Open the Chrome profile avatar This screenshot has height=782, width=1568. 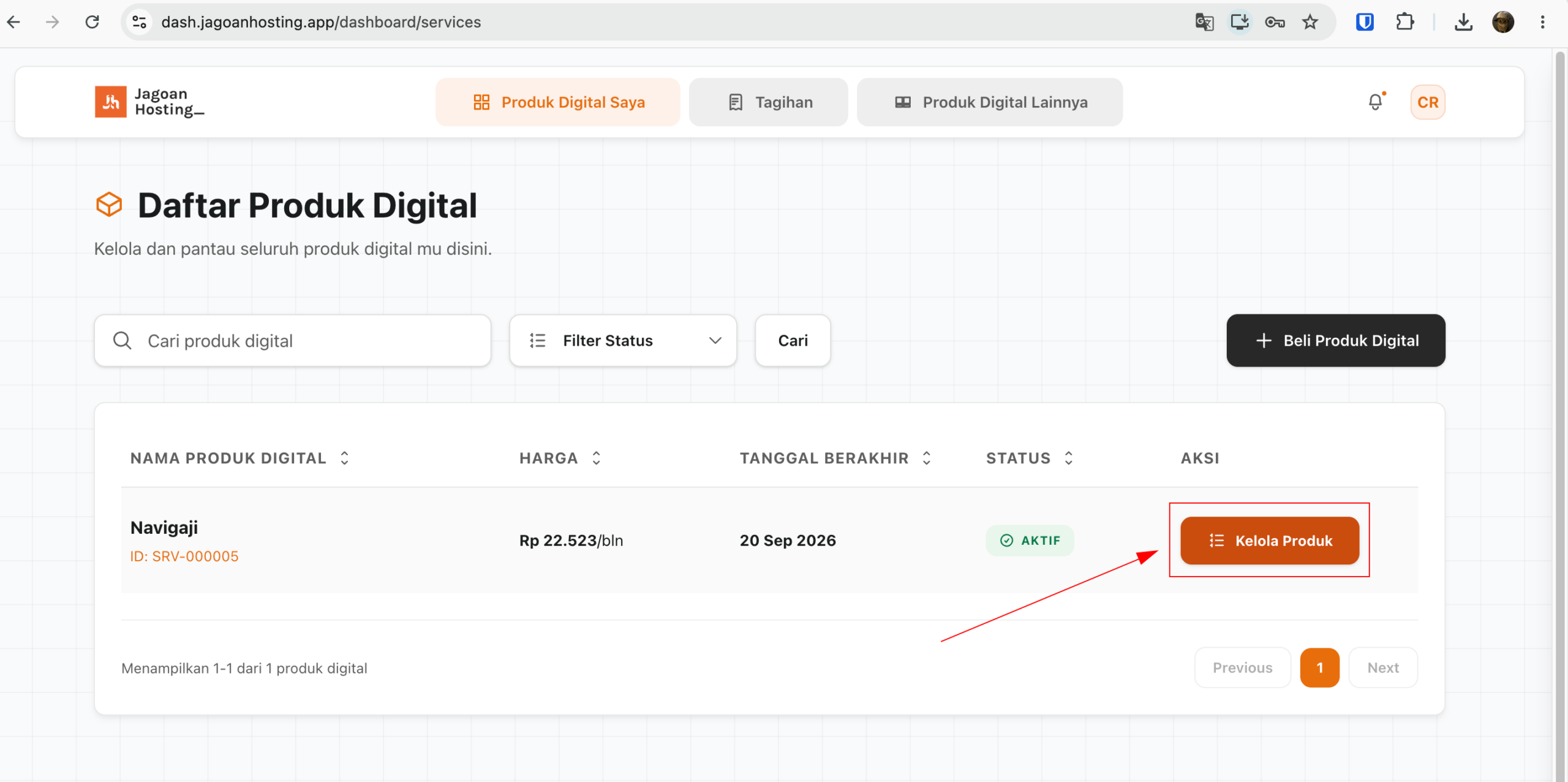(1503, 22)
